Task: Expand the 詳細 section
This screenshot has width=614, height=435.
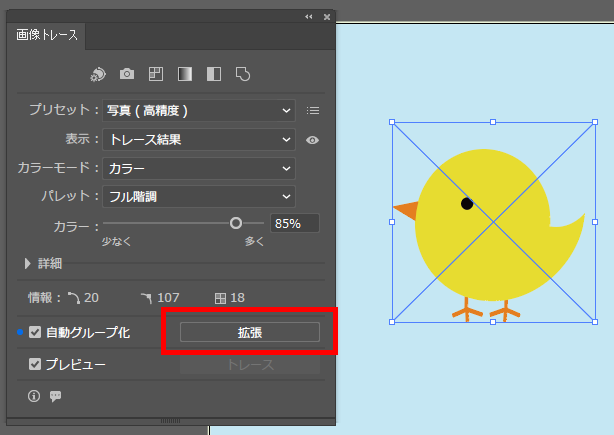Action: pyautogui.click(x=27, y=264)
